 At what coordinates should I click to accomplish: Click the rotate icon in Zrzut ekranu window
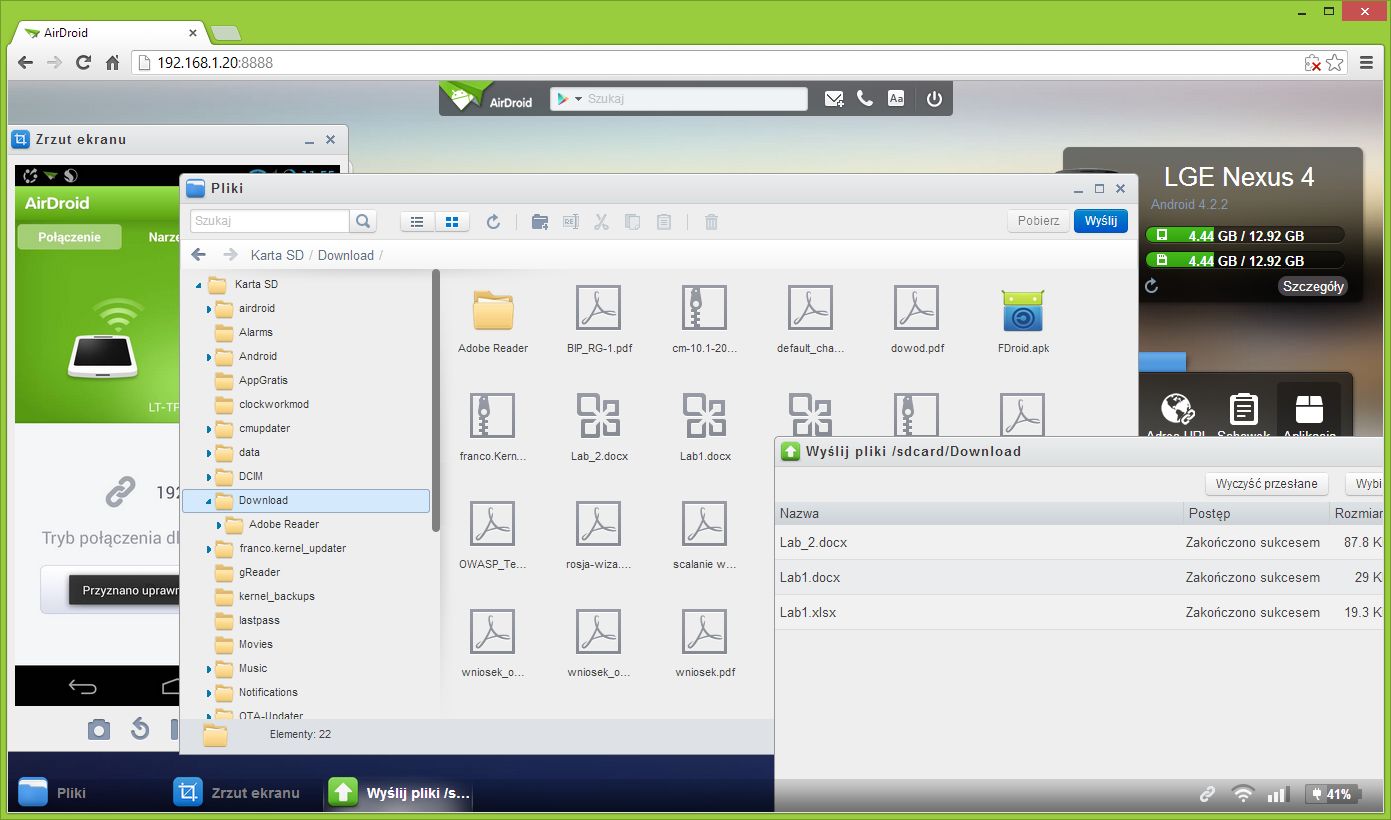click(x=140, y=729)
